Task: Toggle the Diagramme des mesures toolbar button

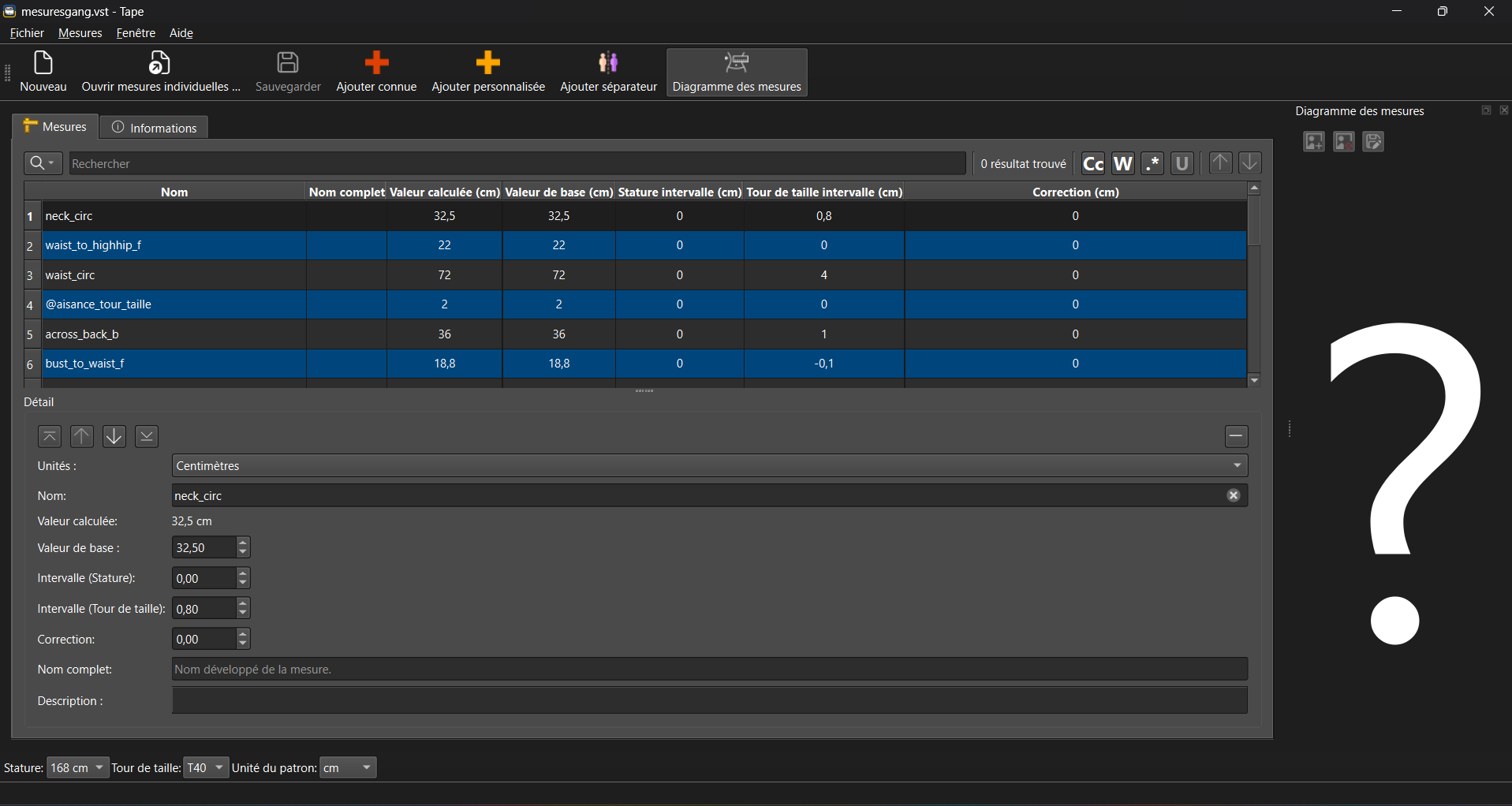Action: 737,72
